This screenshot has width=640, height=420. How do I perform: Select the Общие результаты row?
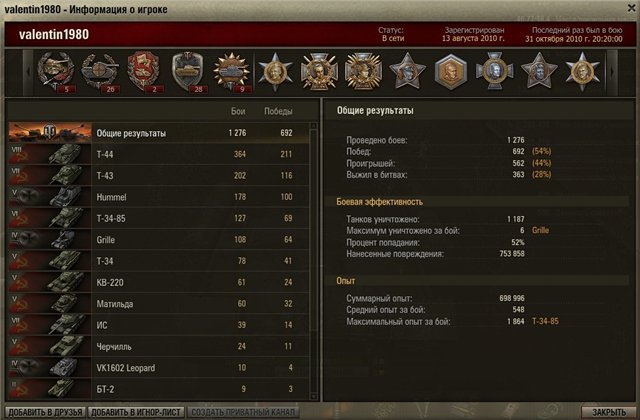(158, 133)
